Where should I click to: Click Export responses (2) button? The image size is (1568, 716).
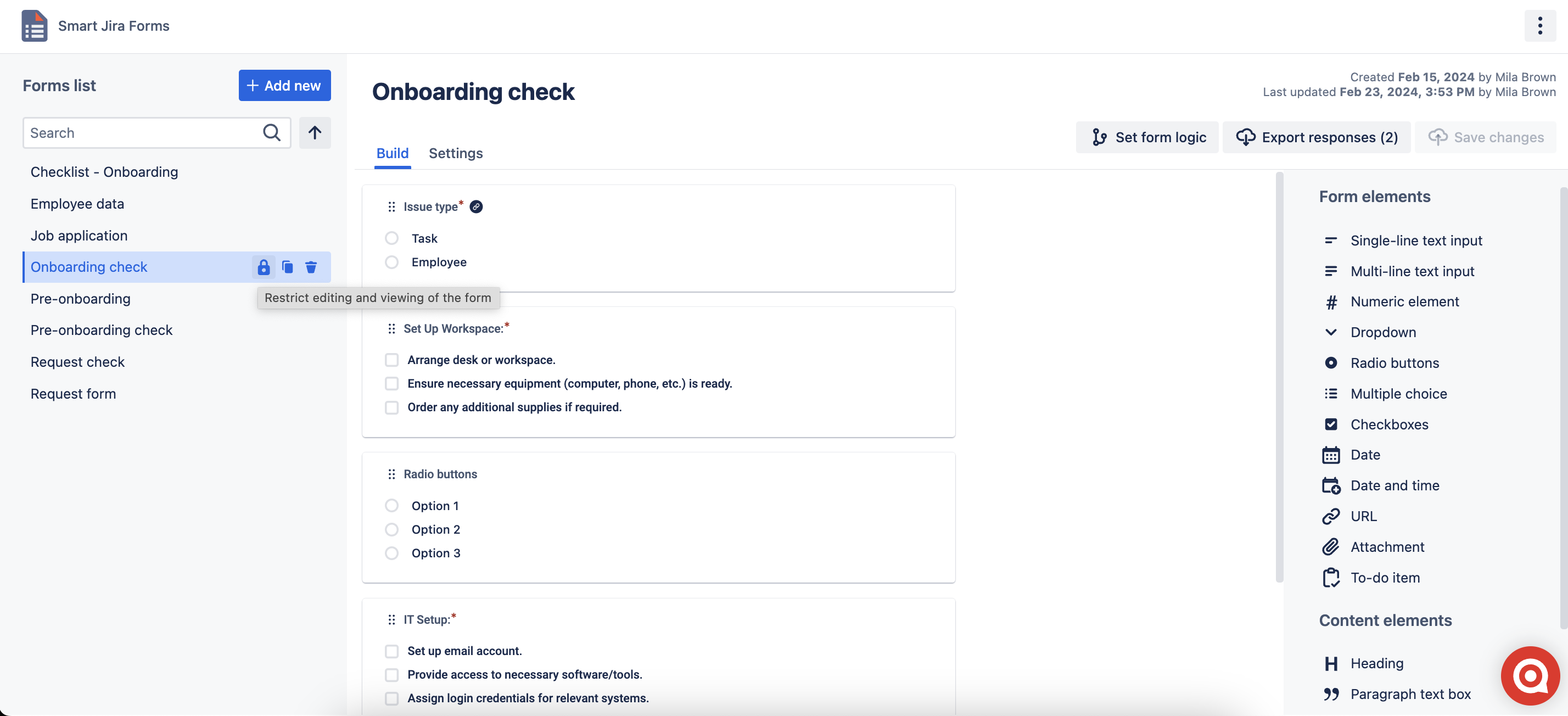click(1316, 138)
